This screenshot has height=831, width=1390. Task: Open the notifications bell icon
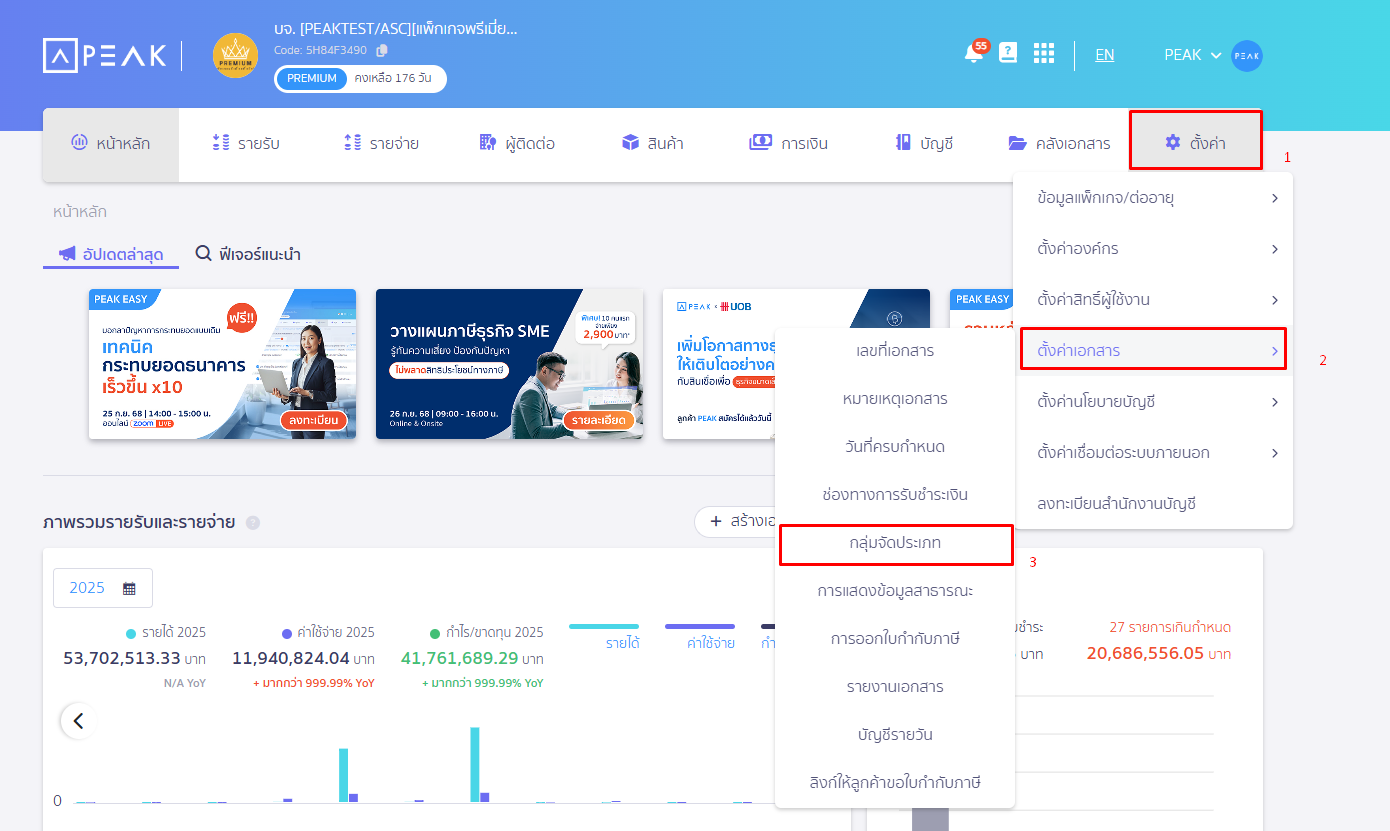tap(973, 54)
